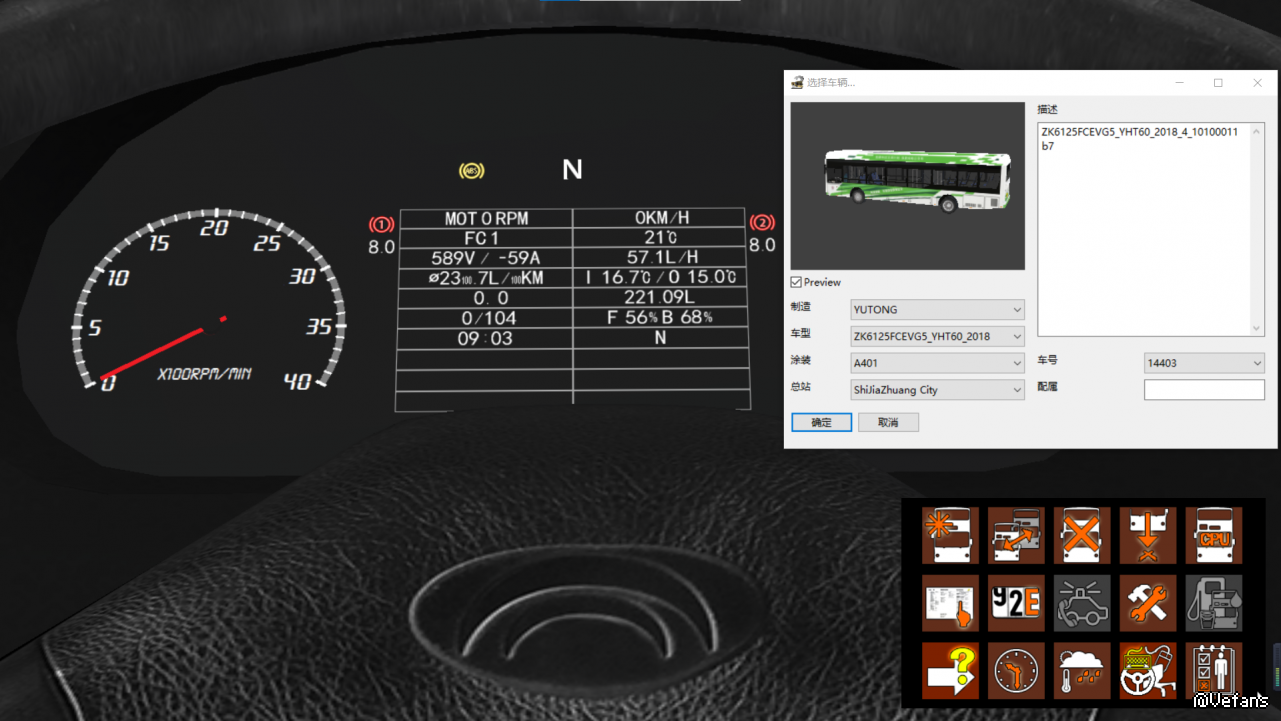Click the arrow with question mark icon
Image resolution: width=1281 pixels, height=721 pixels.
point(950,670)
